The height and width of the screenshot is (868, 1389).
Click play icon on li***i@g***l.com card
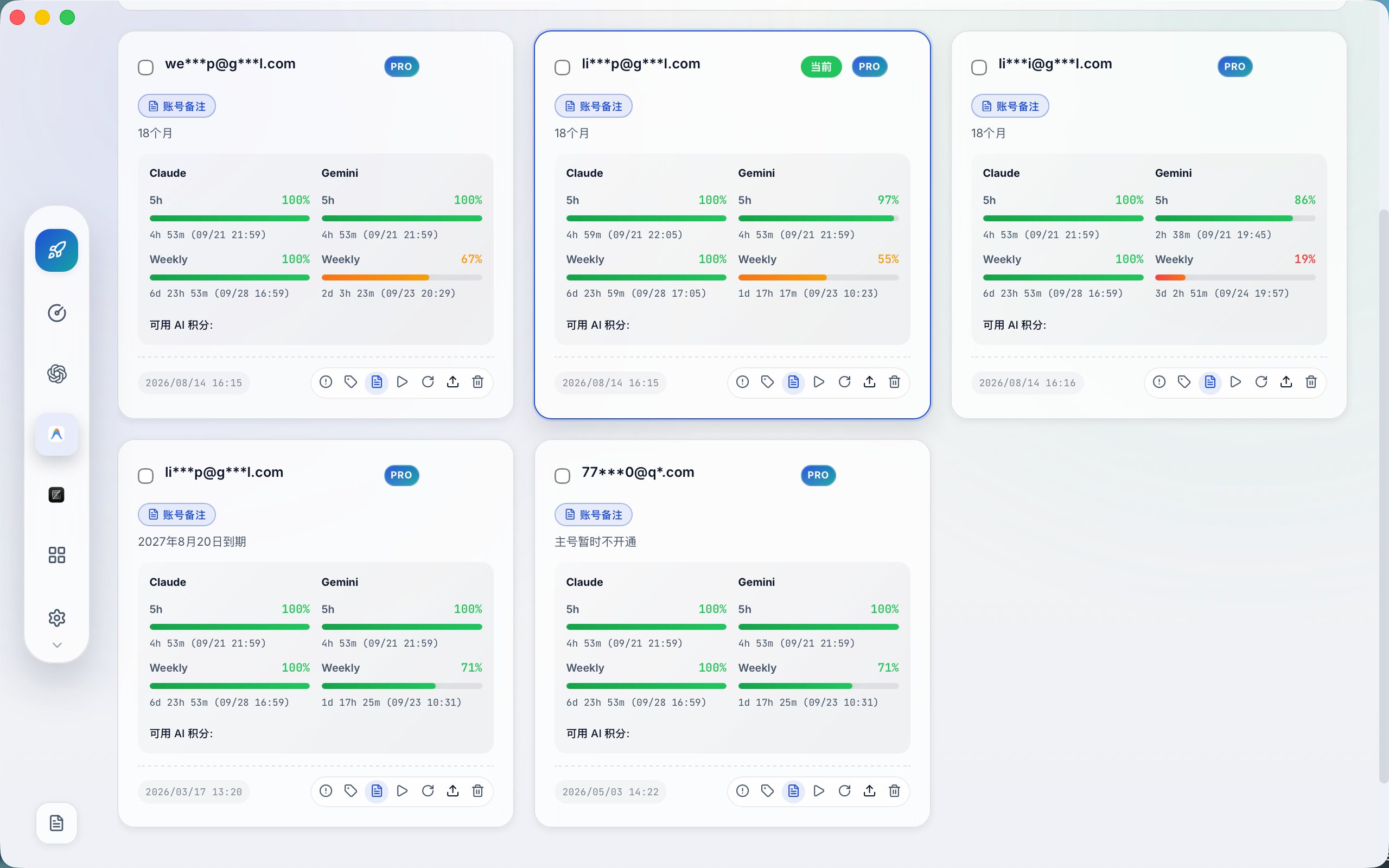(x=1236, y=382)
